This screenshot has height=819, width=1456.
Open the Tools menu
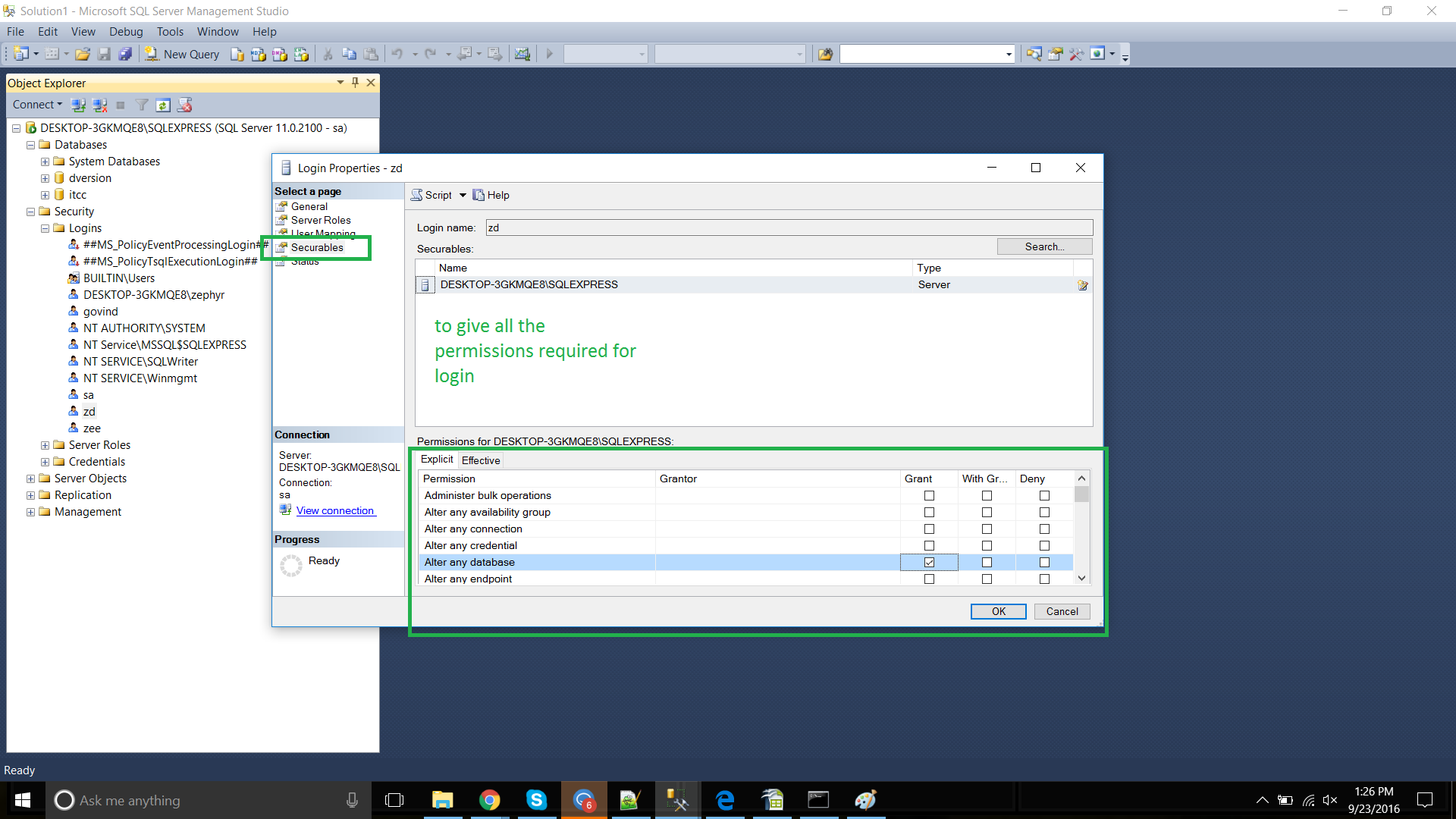click(x=170, y=31)
